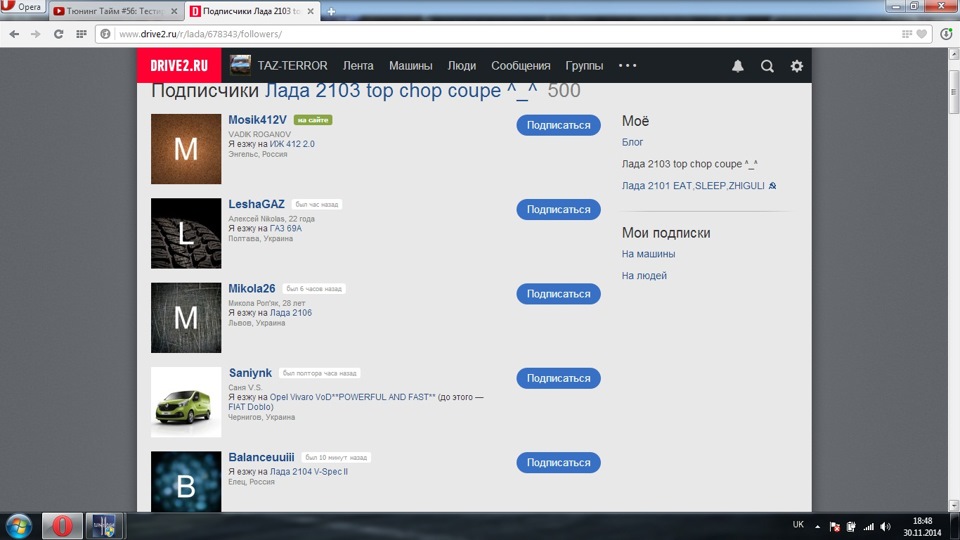Image resolution: width=960 pixels, height=540 pixels.
Task: Open the ГАЗ 69А car link
Action: click(x=286, y=228)
